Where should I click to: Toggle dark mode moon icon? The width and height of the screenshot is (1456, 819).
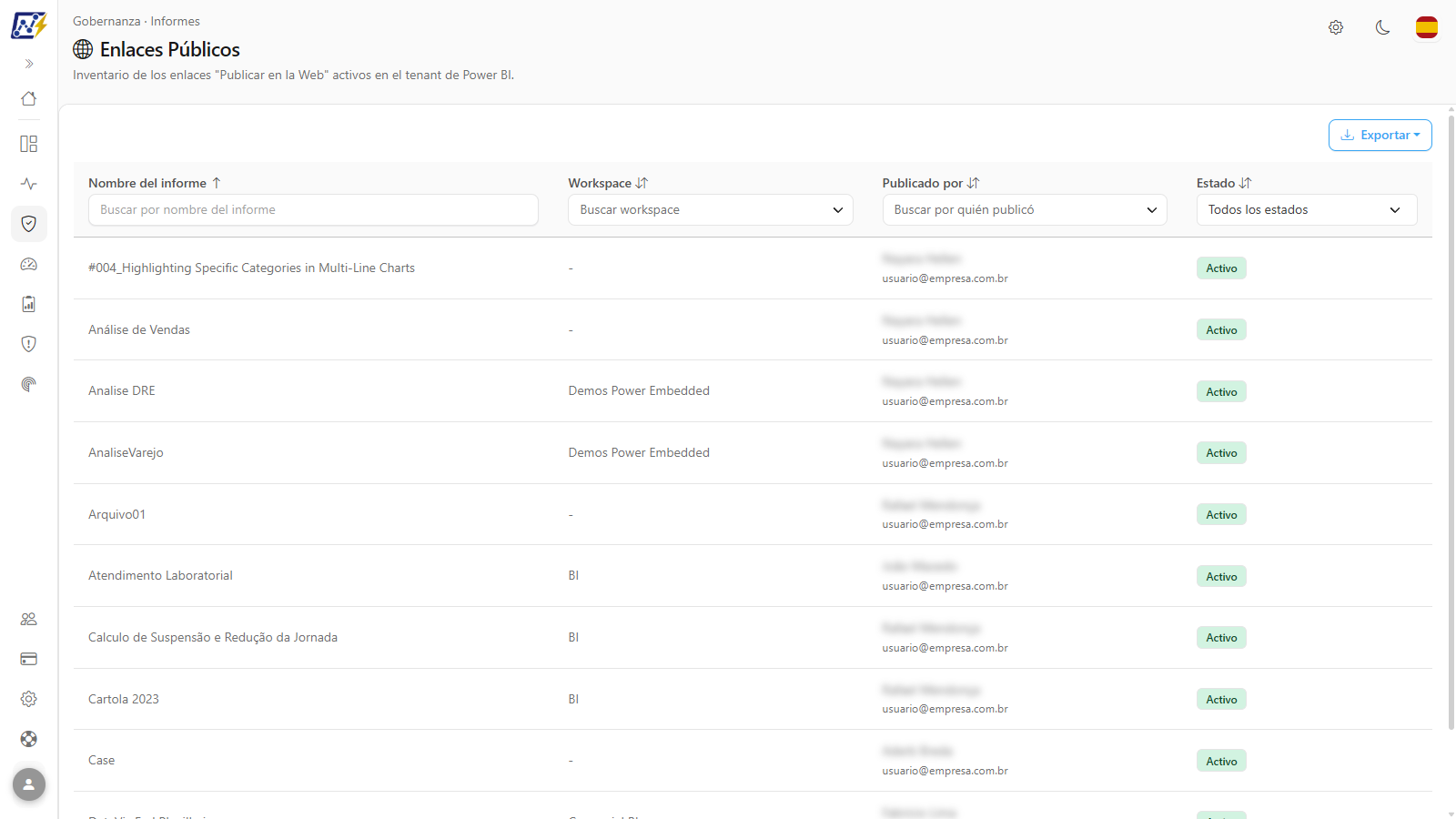[x=1382, y=27]
